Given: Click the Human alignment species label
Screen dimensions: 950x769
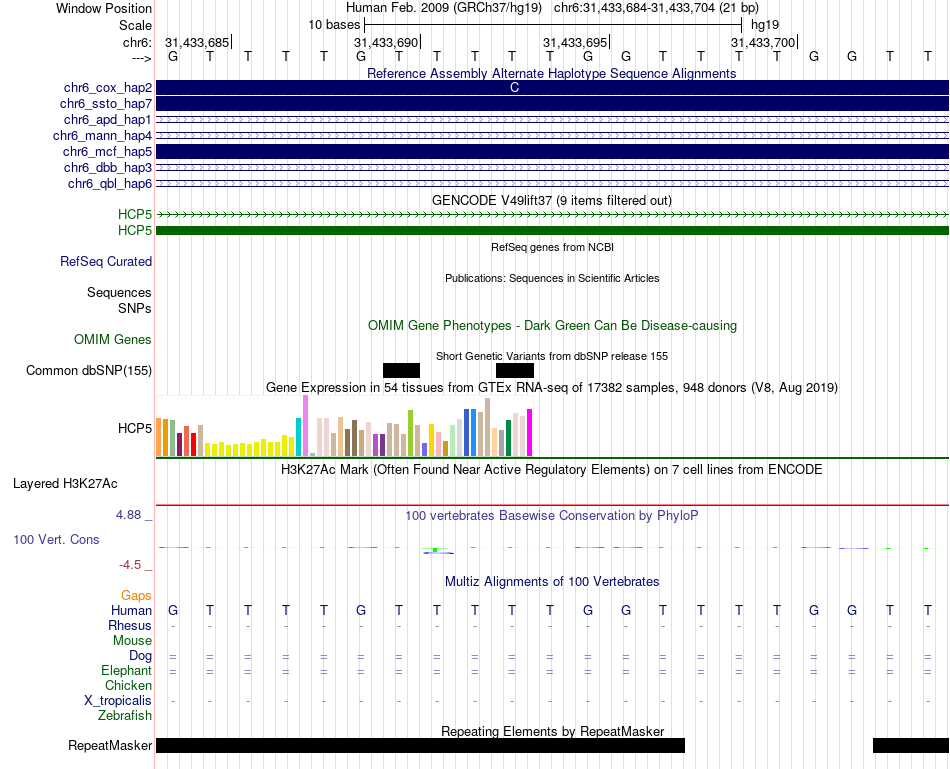Looking at the screenshot, I should pos(131,610).
